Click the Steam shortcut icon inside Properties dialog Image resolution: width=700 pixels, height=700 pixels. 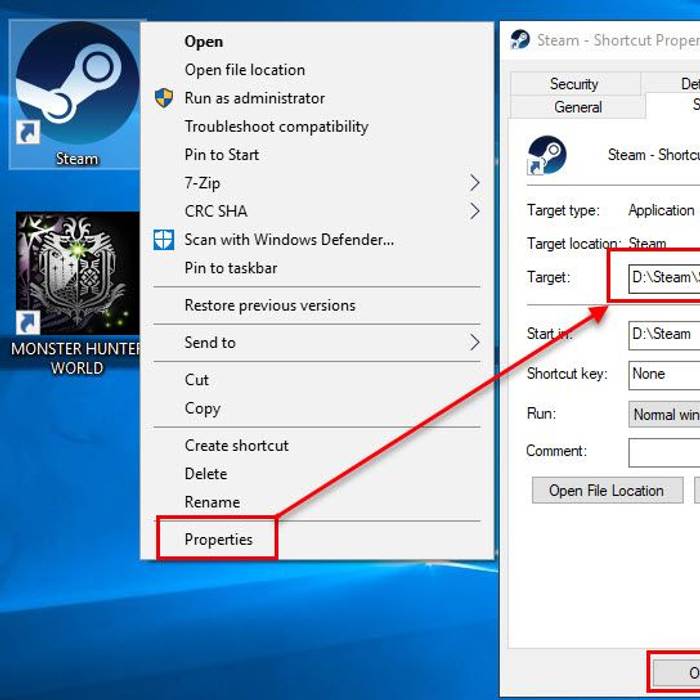click(x=546, y=155)
